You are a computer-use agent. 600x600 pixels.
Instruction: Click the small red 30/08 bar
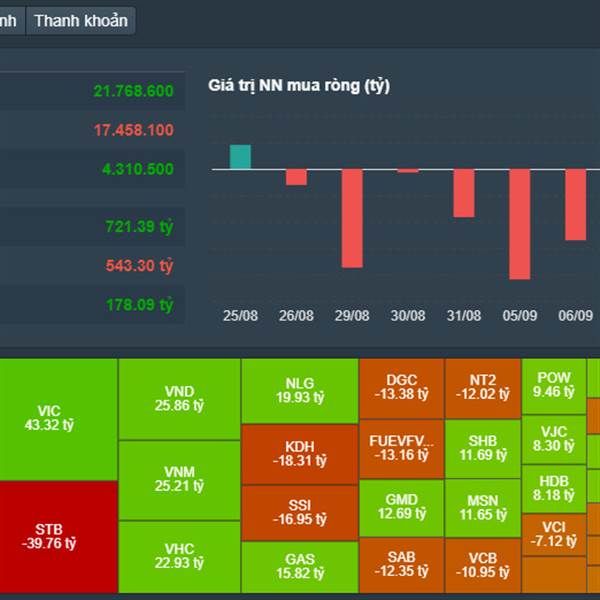tap(408, 171)
